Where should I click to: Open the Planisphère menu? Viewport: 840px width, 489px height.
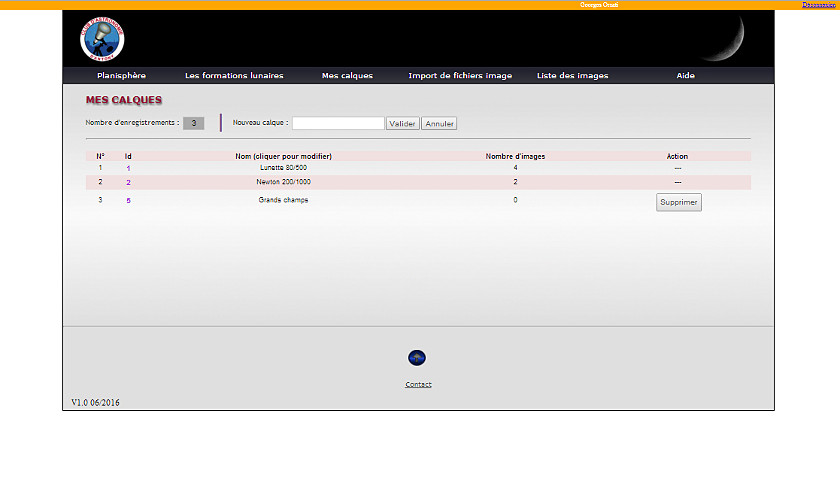click(x=121, y=76)
